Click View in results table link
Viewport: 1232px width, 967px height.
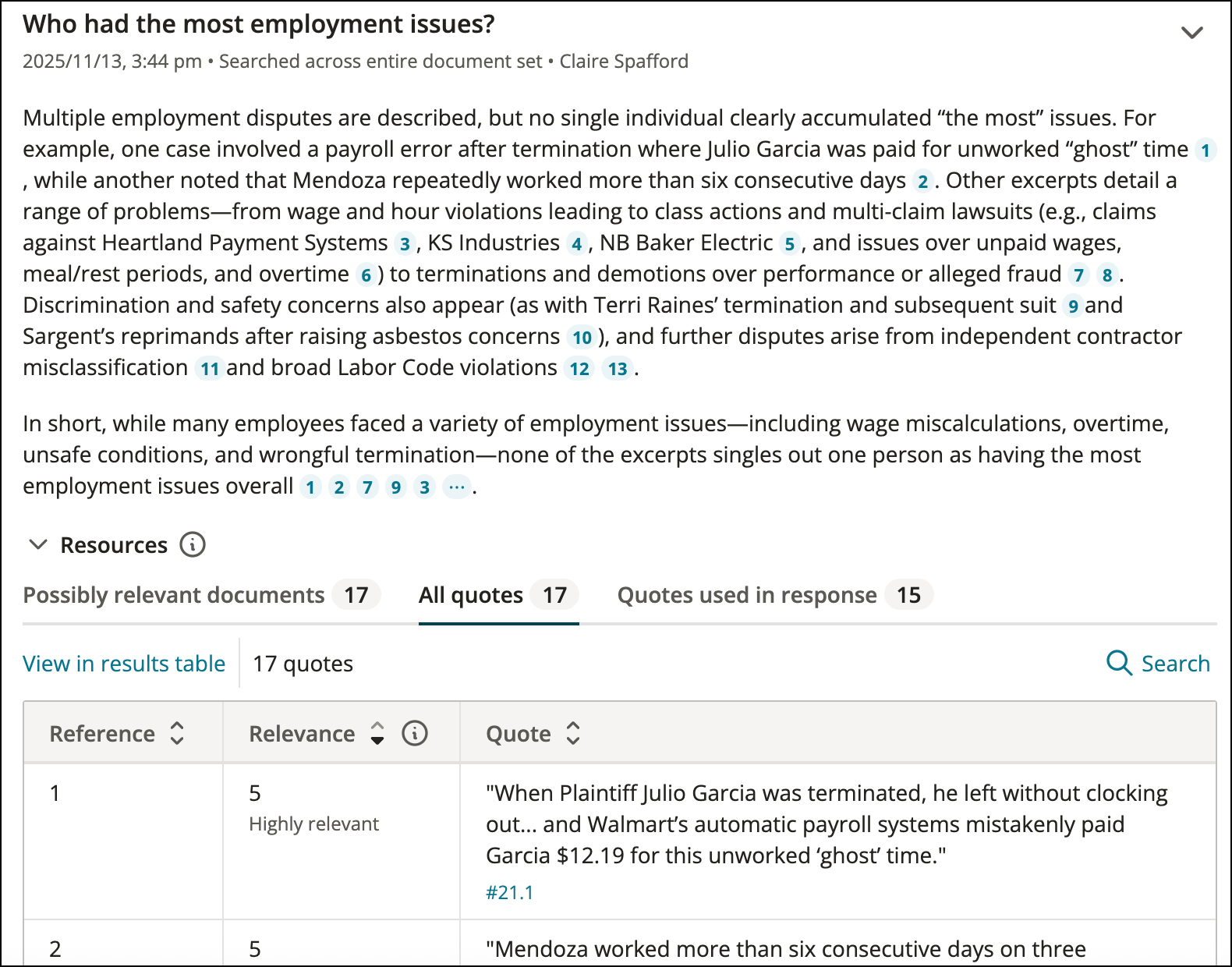click(124, 664)
